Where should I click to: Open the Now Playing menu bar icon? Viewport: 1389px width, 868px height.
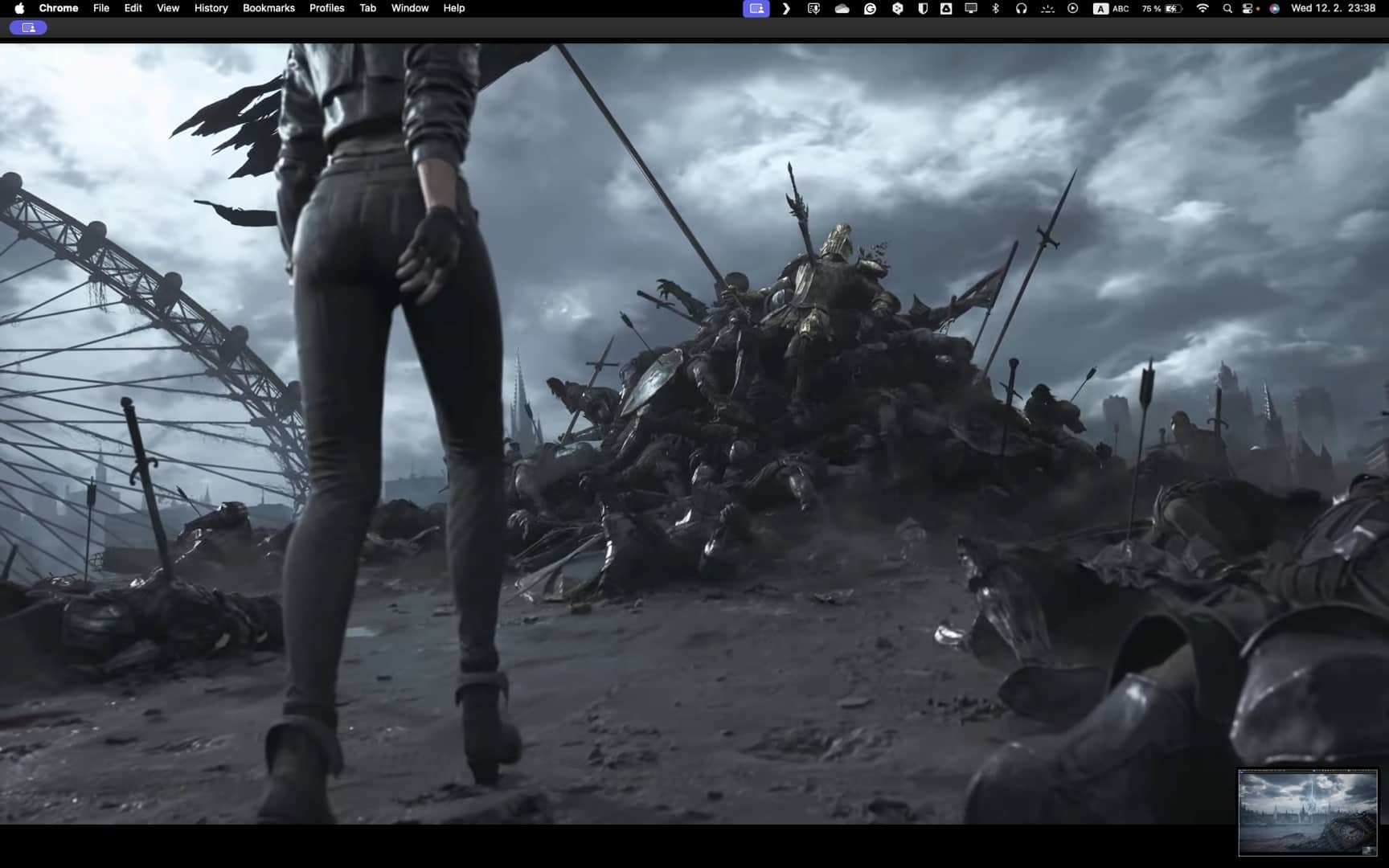pos(1073,8)
